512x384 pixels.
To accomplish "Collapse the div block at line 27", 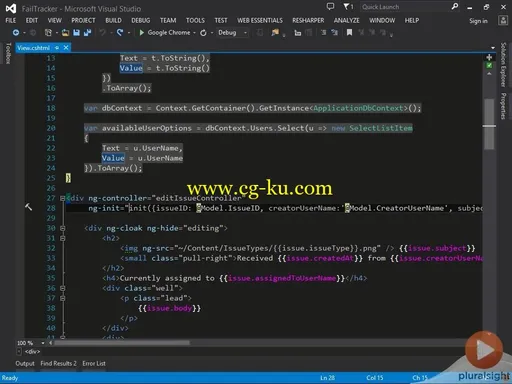I will 62,198.
